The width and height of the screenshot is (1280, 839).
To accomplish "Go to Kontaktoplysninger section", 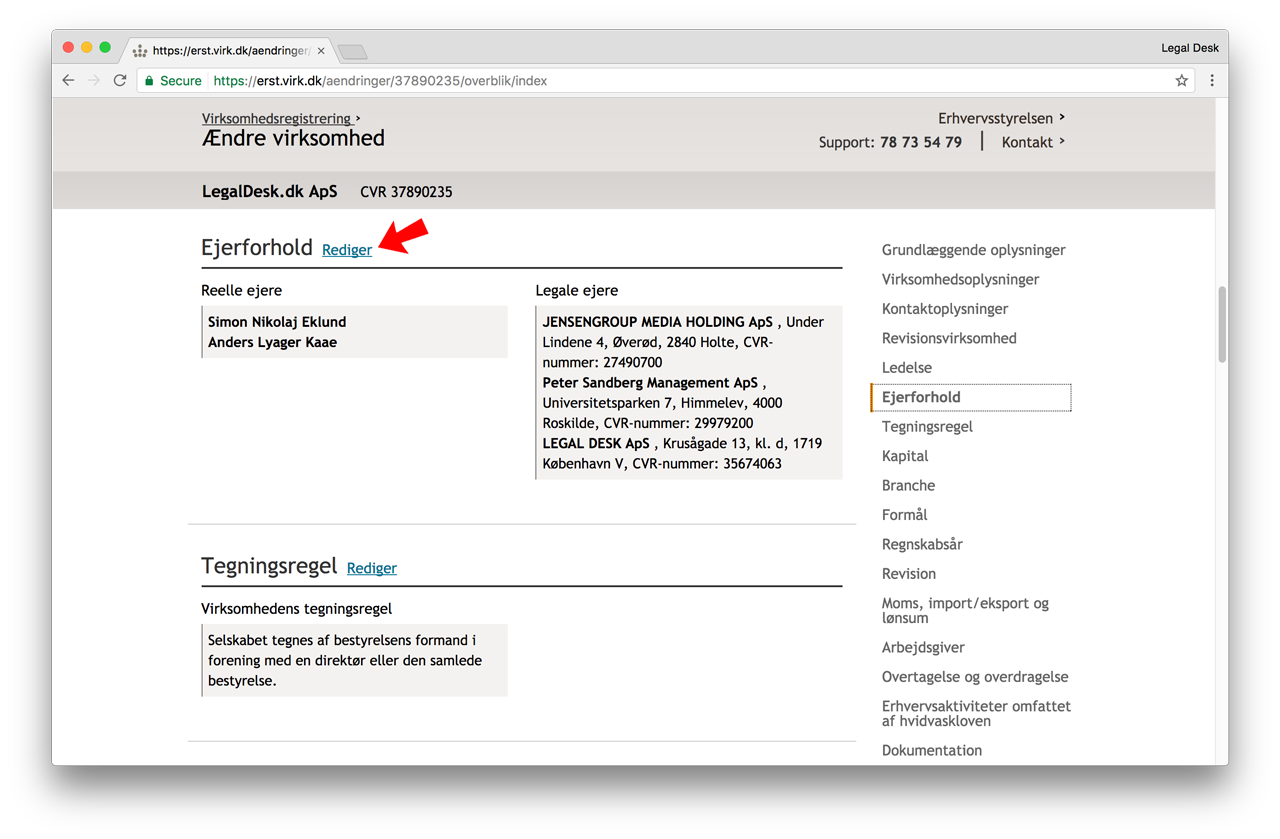I will tap(945, 309).
